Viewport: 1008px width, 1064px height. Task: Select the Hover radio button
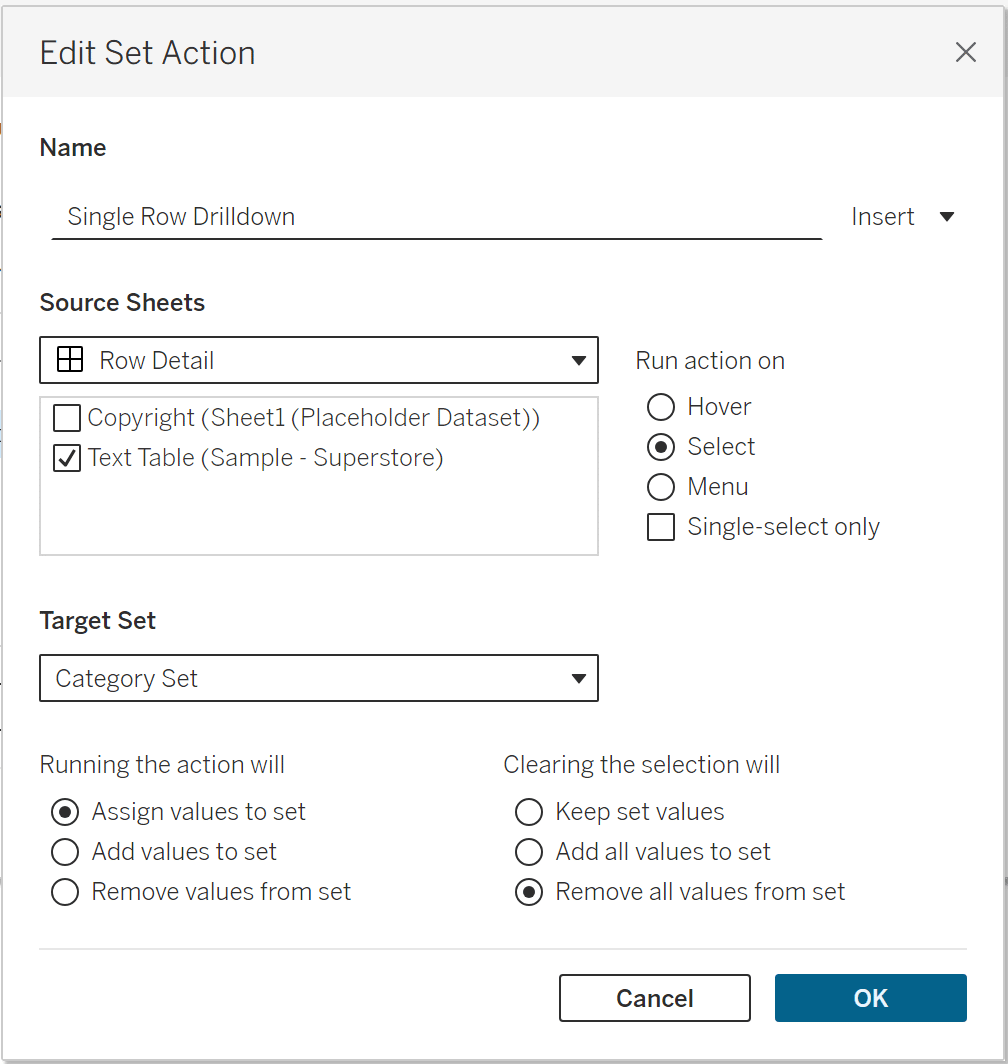tap(660, 407)
